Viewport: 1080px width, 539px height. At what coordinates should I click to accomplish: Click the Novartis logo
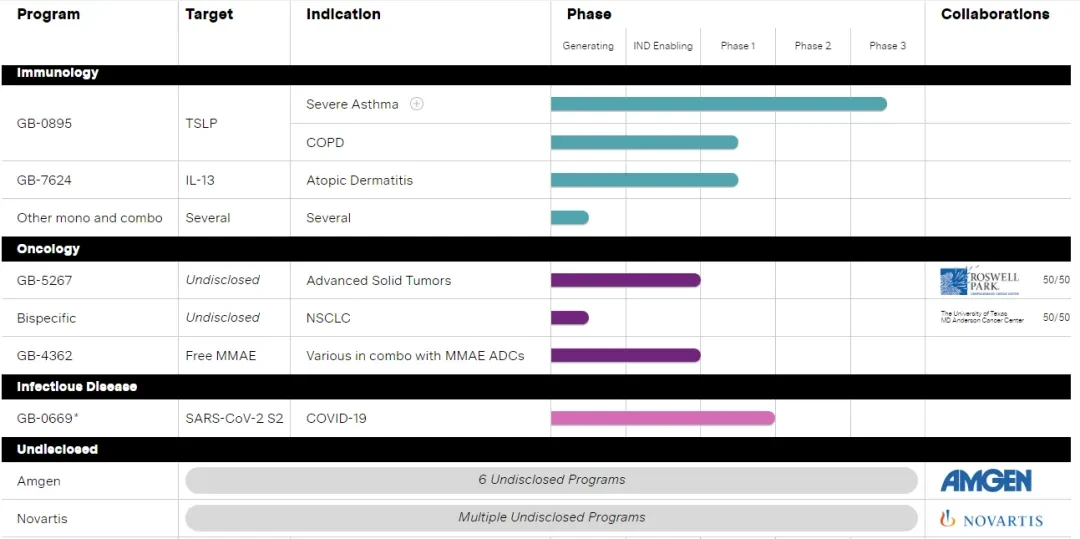pos(991,519)
